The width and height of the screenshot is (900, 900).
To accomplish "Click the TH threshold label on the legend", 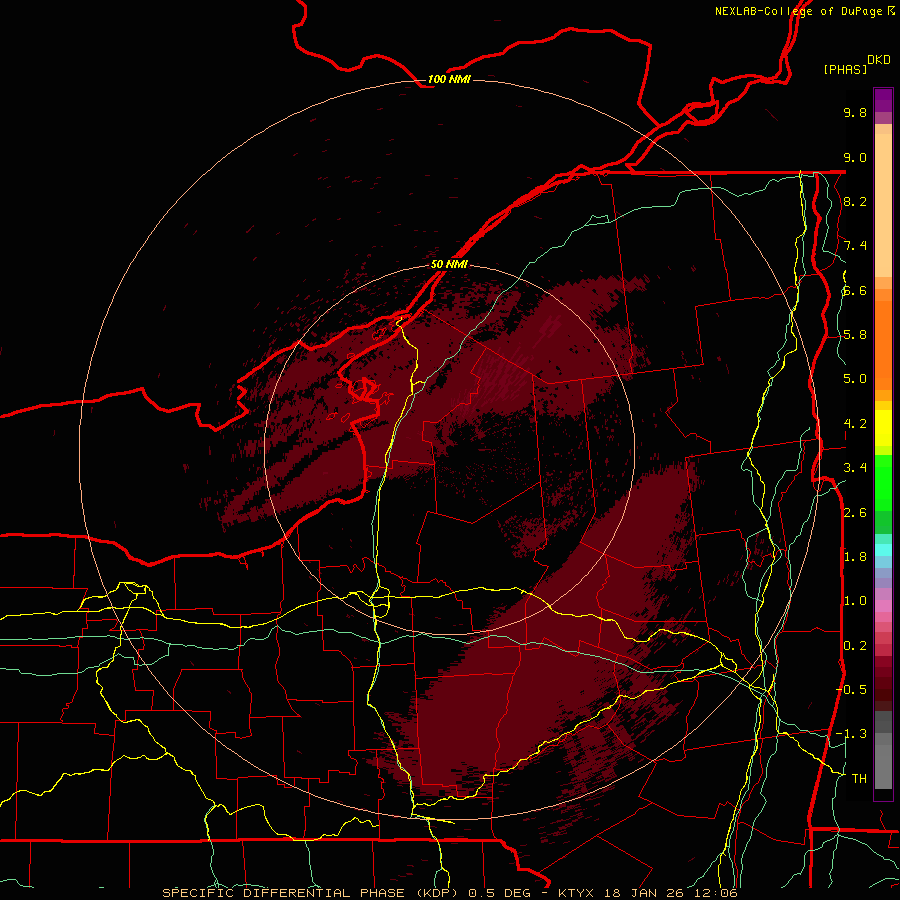I will [859, 779].
